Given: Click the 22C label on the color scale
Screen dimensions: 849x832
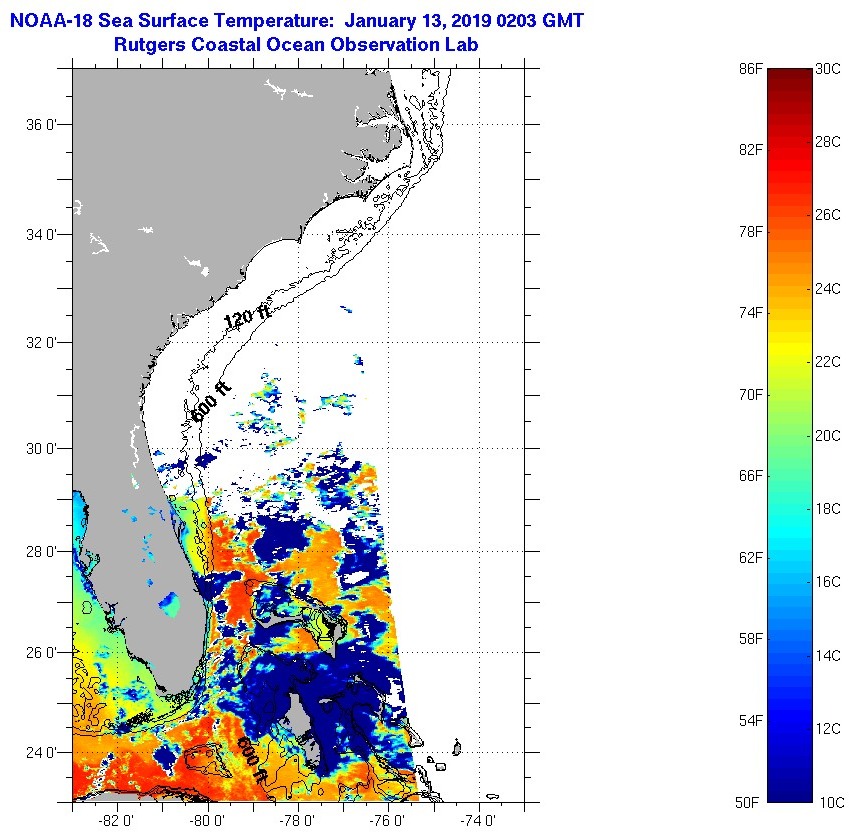Looking at the screenshot, I should tap(829, 361).
